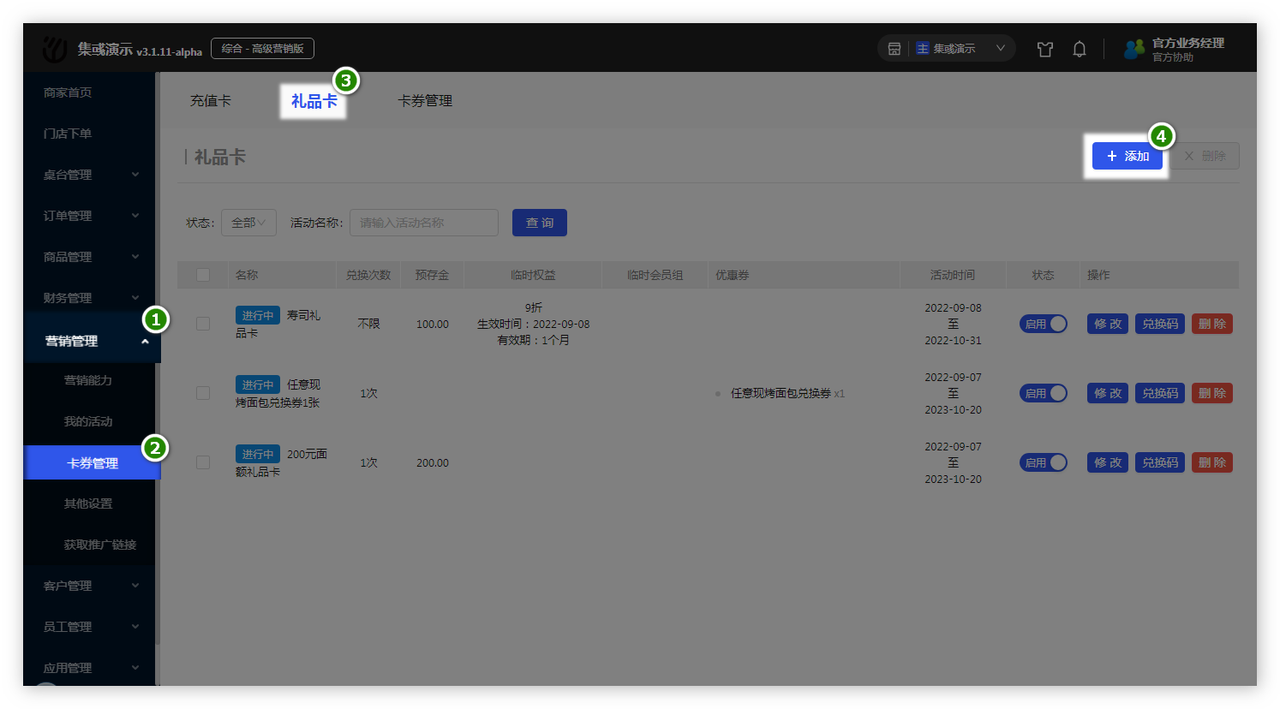Click the 200.00 预存金 cell
Screen dimensions: 1280x709
click(x=432, y=463)
